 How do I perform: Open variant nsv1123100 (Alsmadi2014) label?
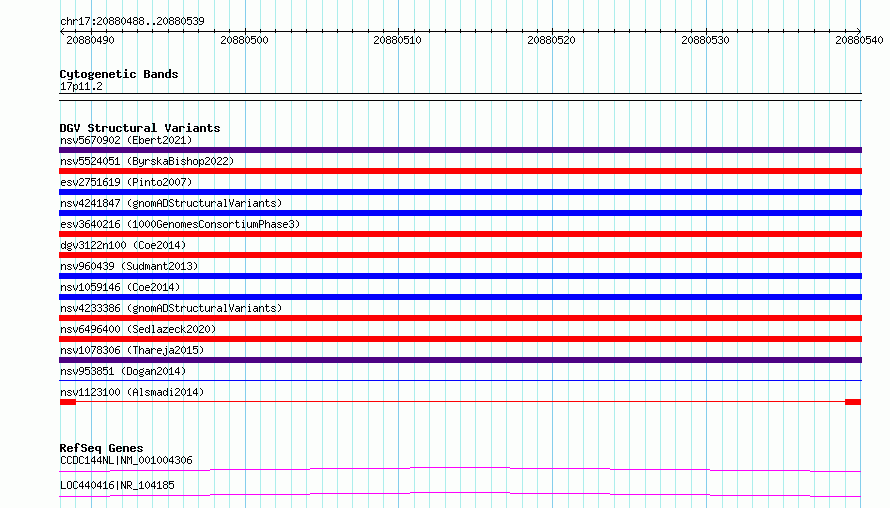coord(132,392)
